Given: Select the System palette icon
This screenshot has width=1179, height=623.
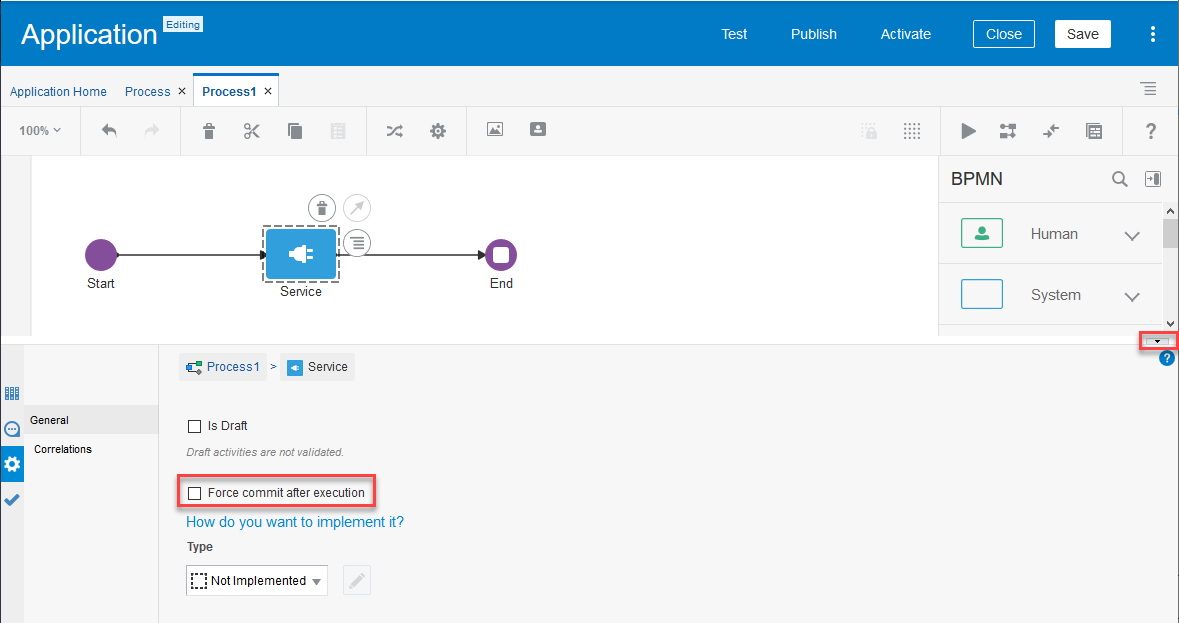Looking at the screenshot, I should pos(982,294).
